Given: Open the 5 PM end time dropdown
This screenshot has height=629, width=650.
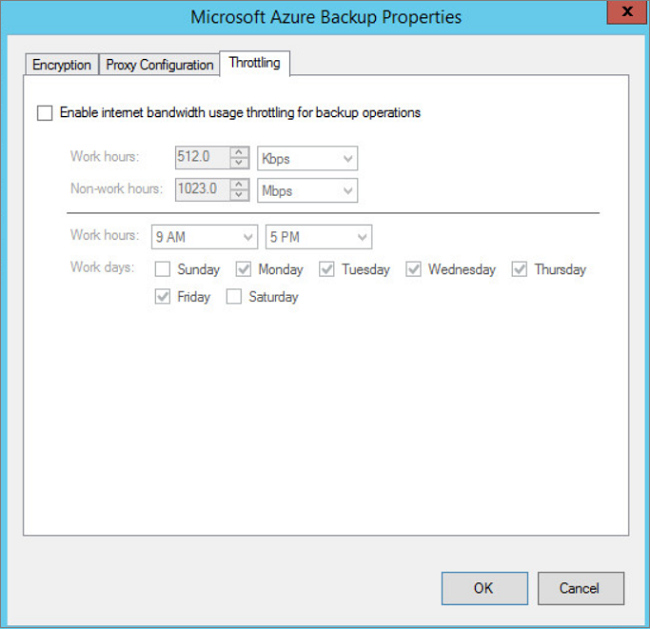Looking at the screenshot, I should [319, 237].
